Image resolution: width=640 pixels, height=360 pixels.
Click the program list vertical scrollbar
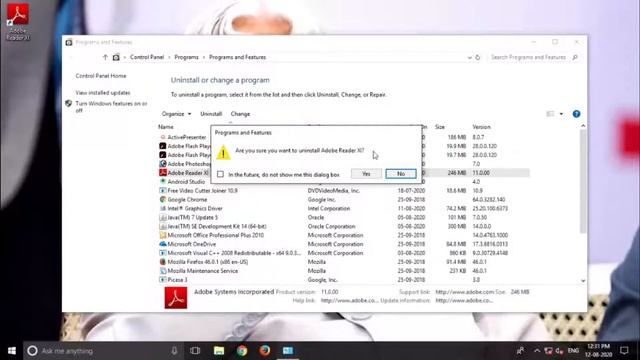click(x=583, y=182)
